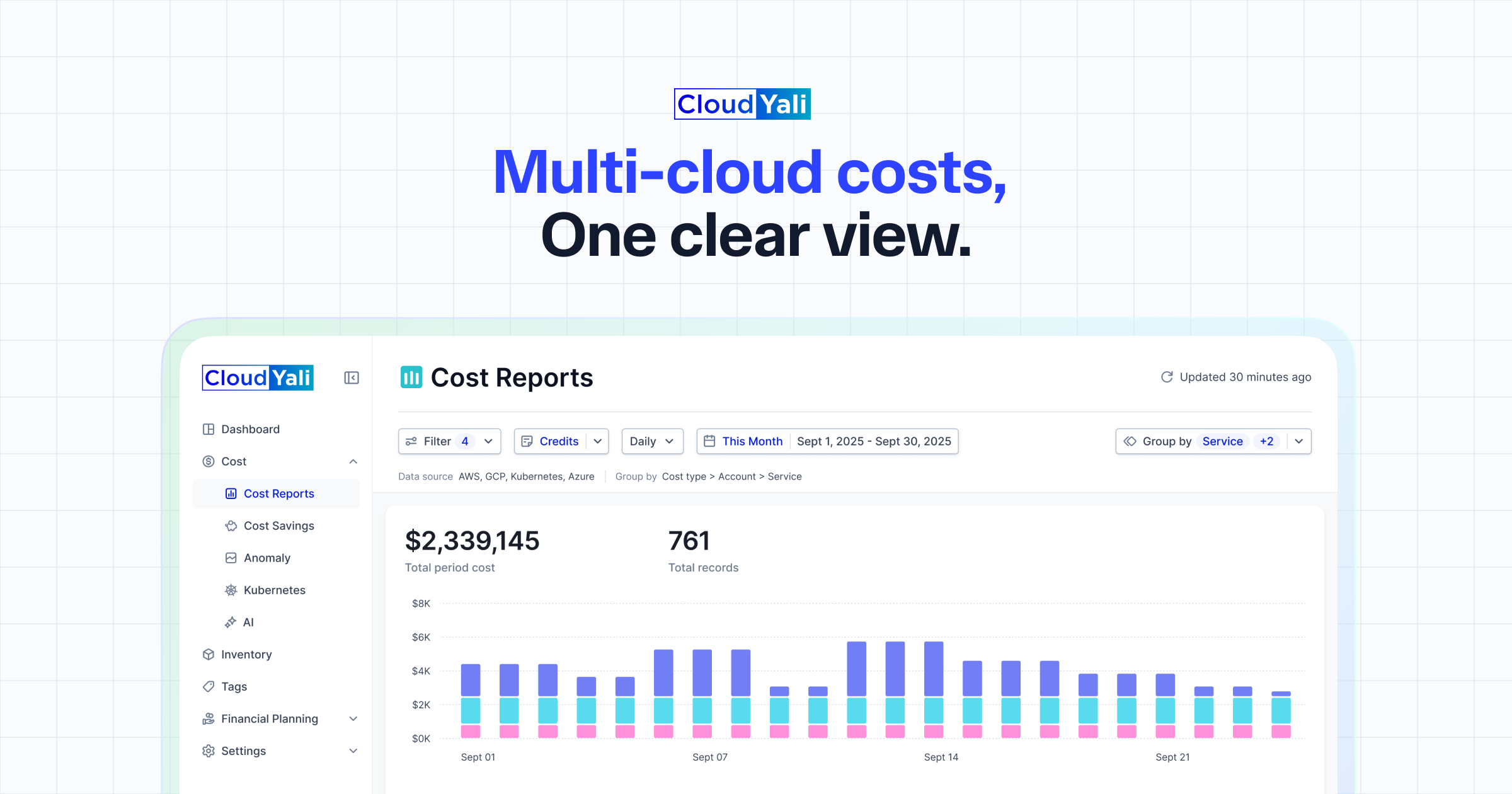Click the CloudYali logo in sidebar
The height and width of the screenshot is (794, 1512).
pos(257,377)
